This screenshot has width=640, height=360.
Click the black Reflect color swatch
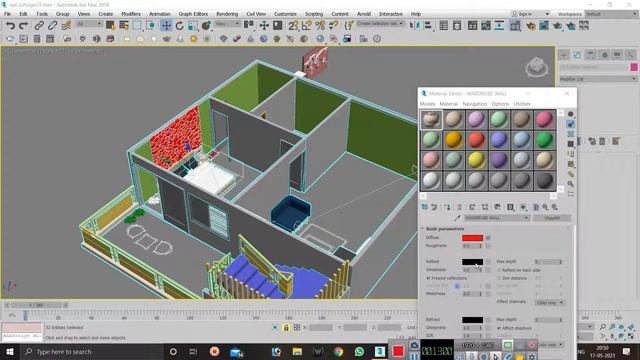[x=472, y=262]
